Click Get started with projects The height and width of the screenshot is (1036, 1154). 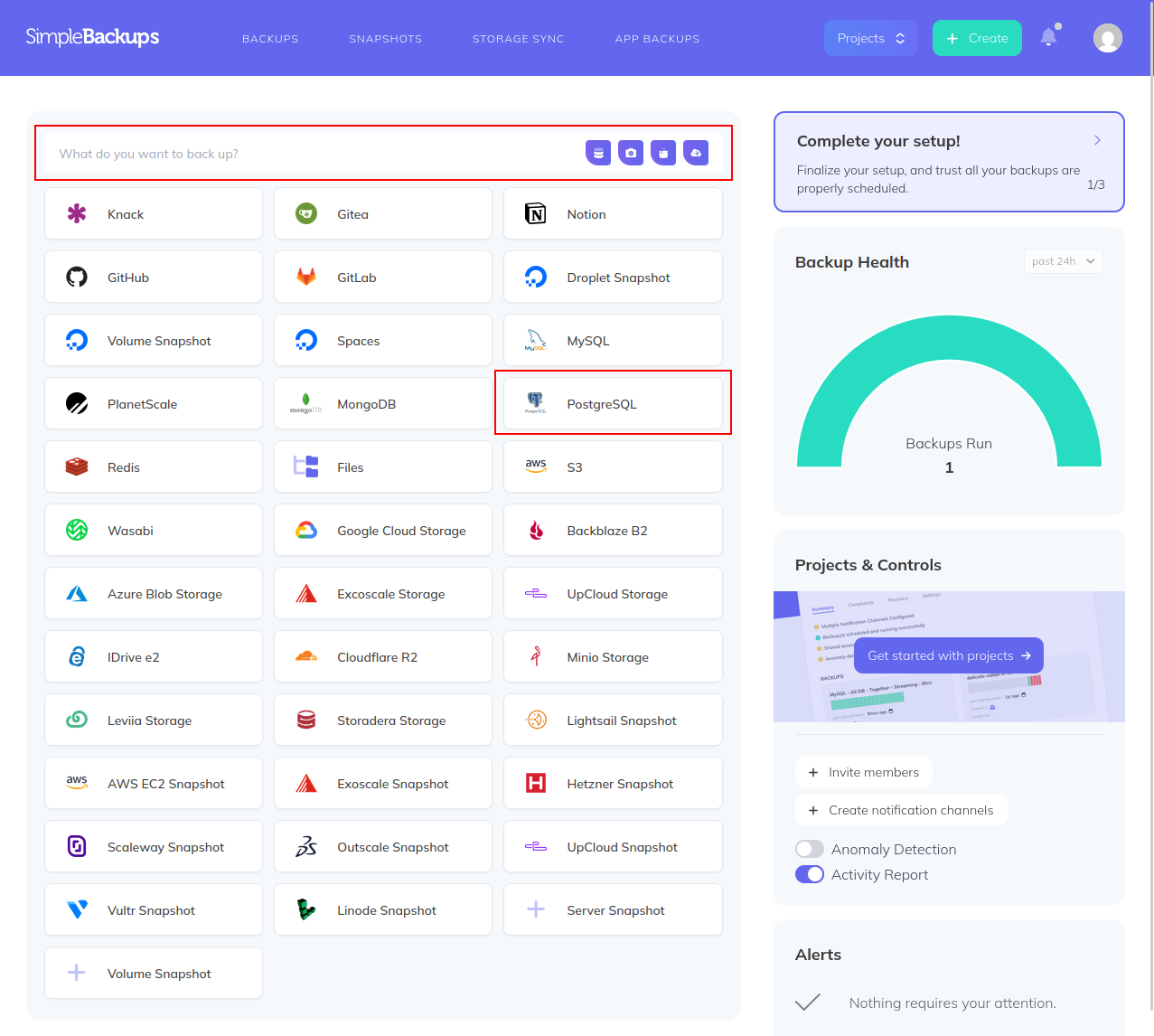pyautogui.click(x=949, y=655)
